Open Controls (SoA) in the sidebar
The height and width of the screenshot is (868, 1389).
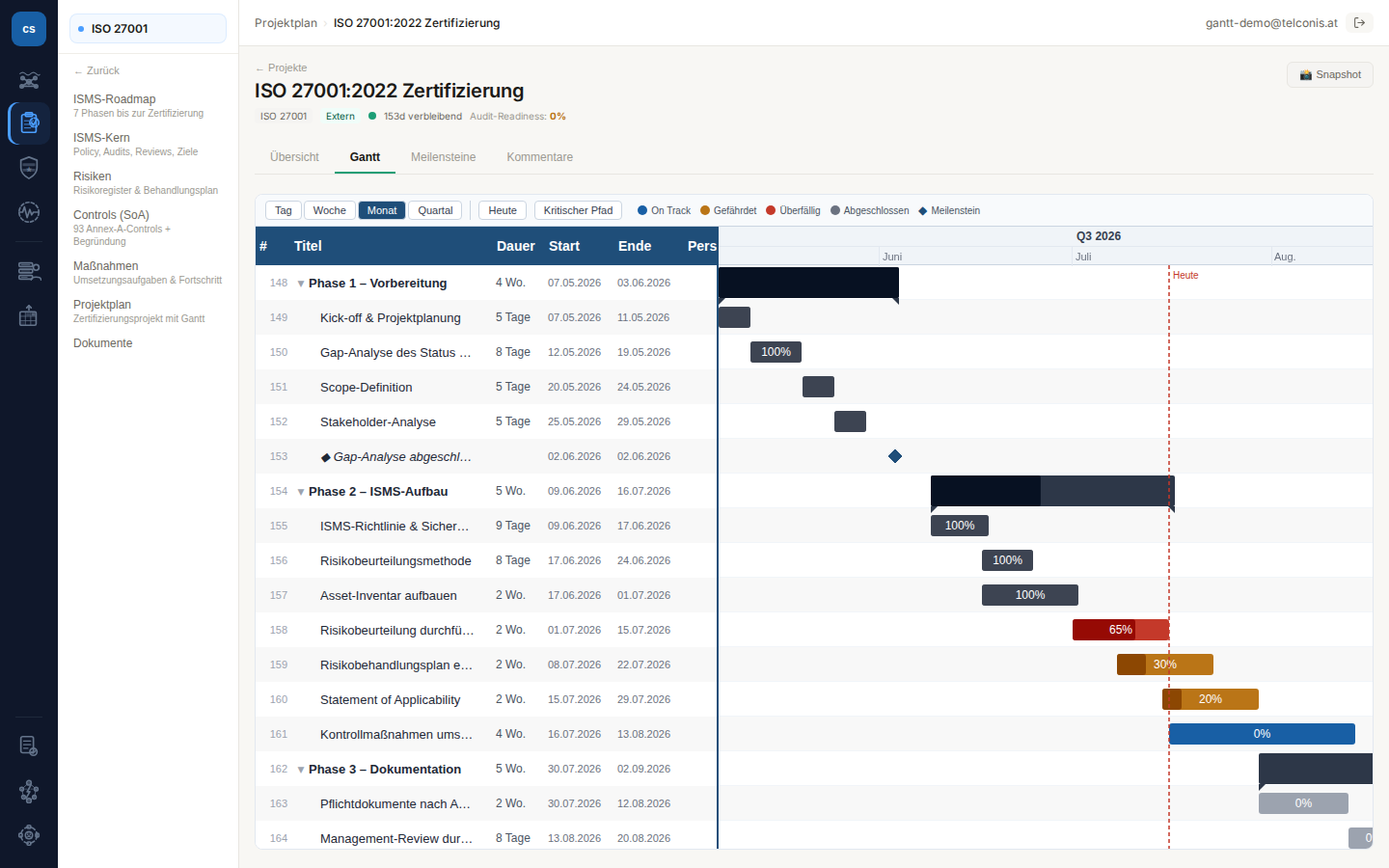(x=149, y=228)
